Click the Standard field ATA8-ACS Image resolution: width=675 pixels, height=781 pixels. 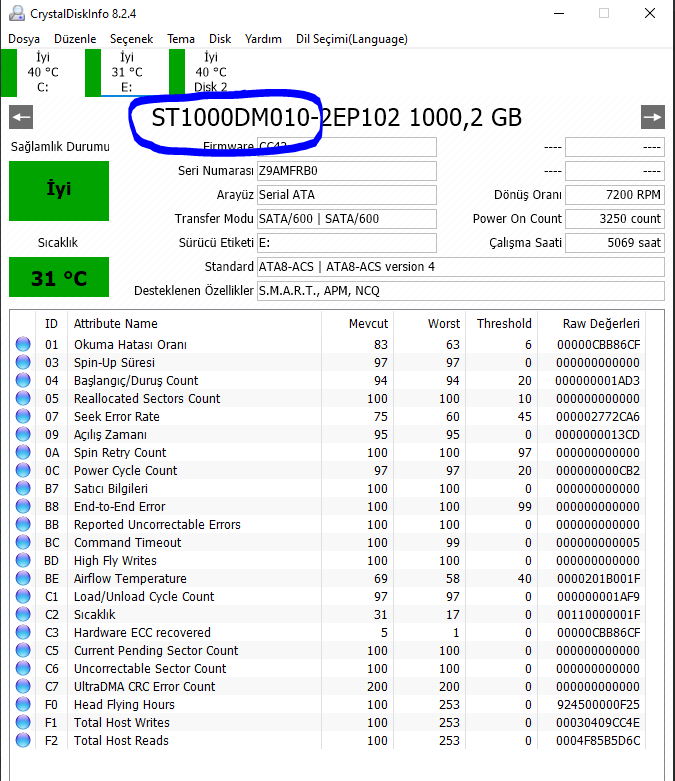(x=461, y=266)
